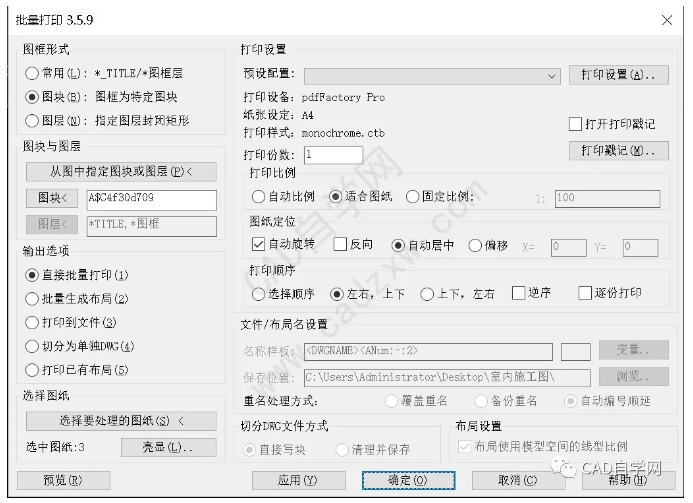
Task: Select 偏移 offset positioning option
Action: pyautogui.click(x=475, y=246)
